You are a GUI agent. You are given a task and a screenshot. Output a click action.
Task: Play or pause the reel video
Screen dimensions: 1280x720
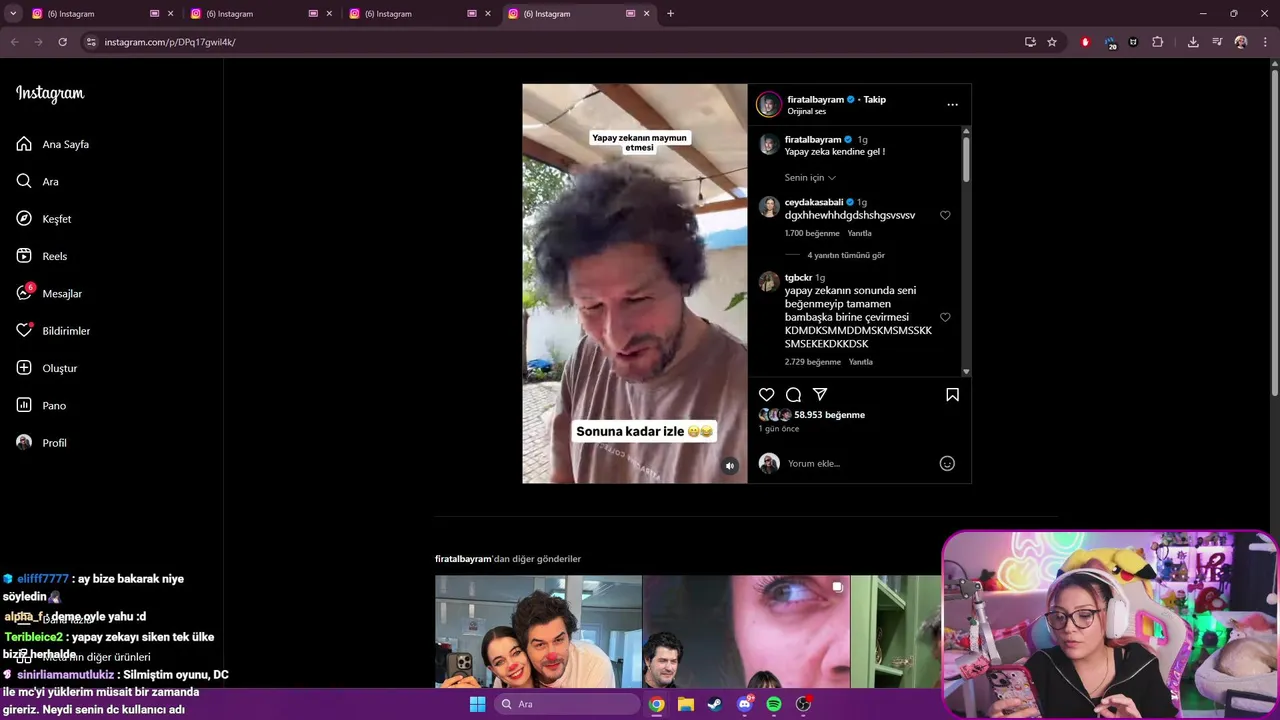click(635, 283)
